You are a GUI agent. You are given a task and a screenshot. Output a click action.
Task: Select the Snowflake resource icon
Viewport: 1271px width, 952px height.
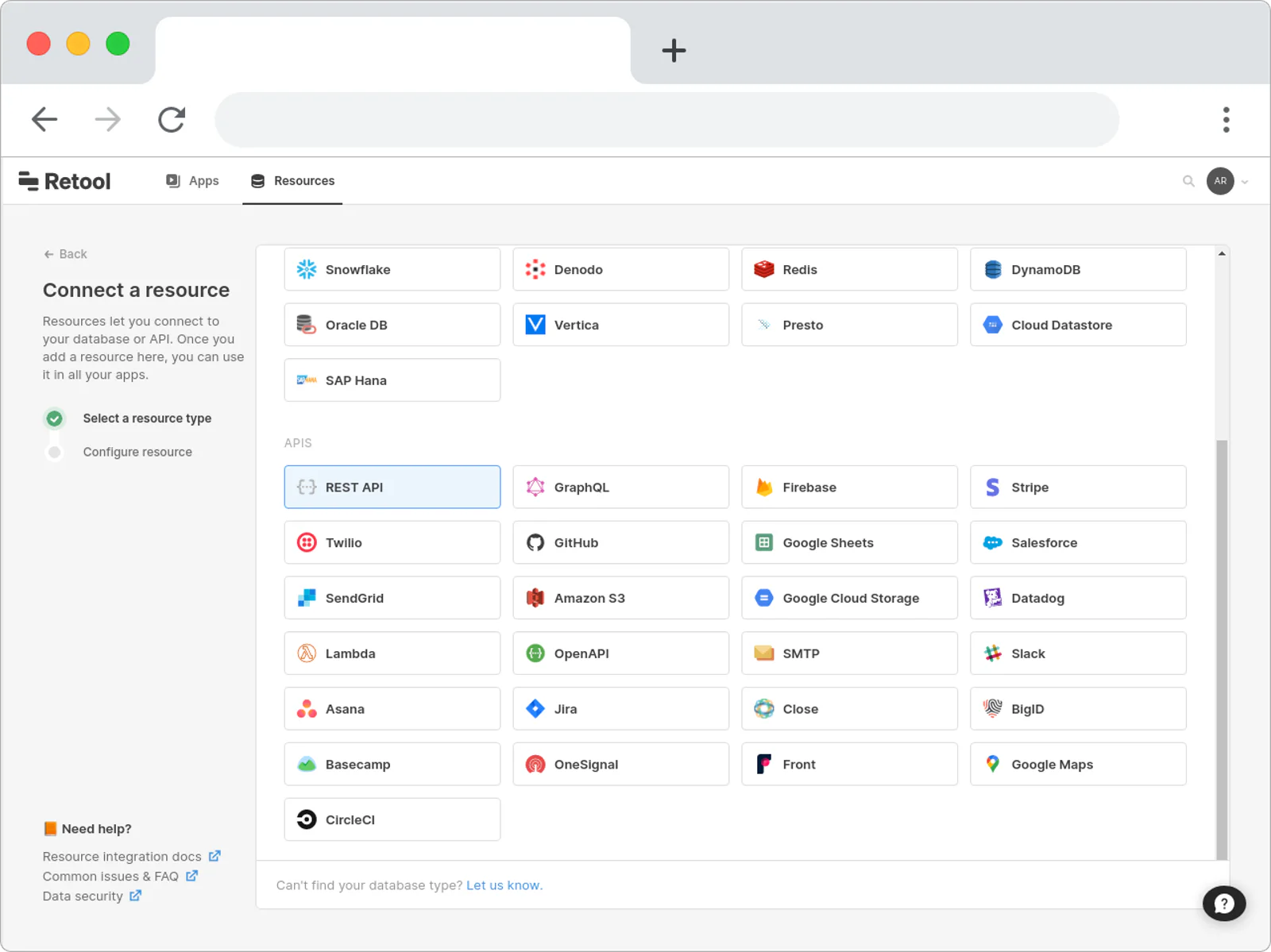307,269
